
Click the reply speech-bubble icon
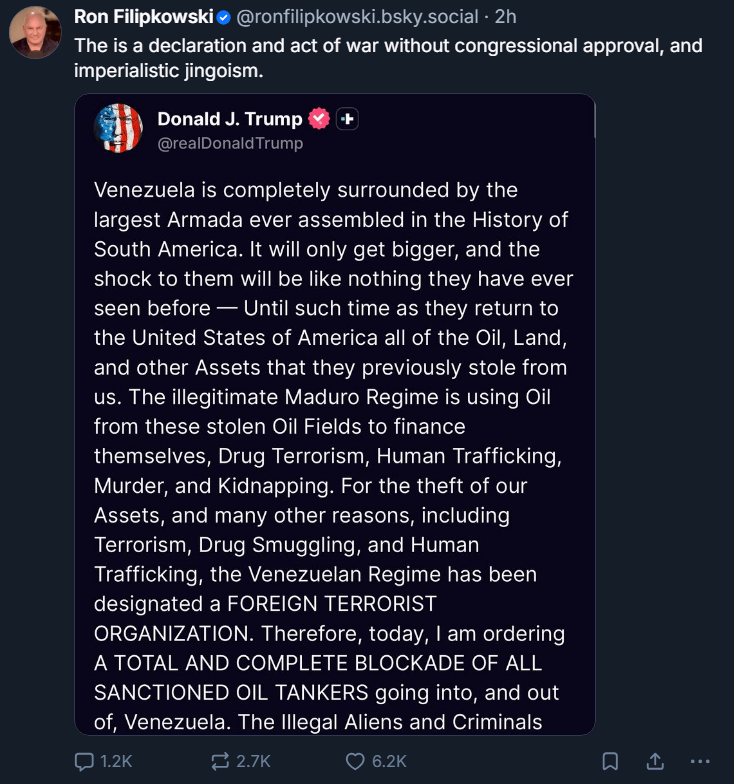(84, 761)
